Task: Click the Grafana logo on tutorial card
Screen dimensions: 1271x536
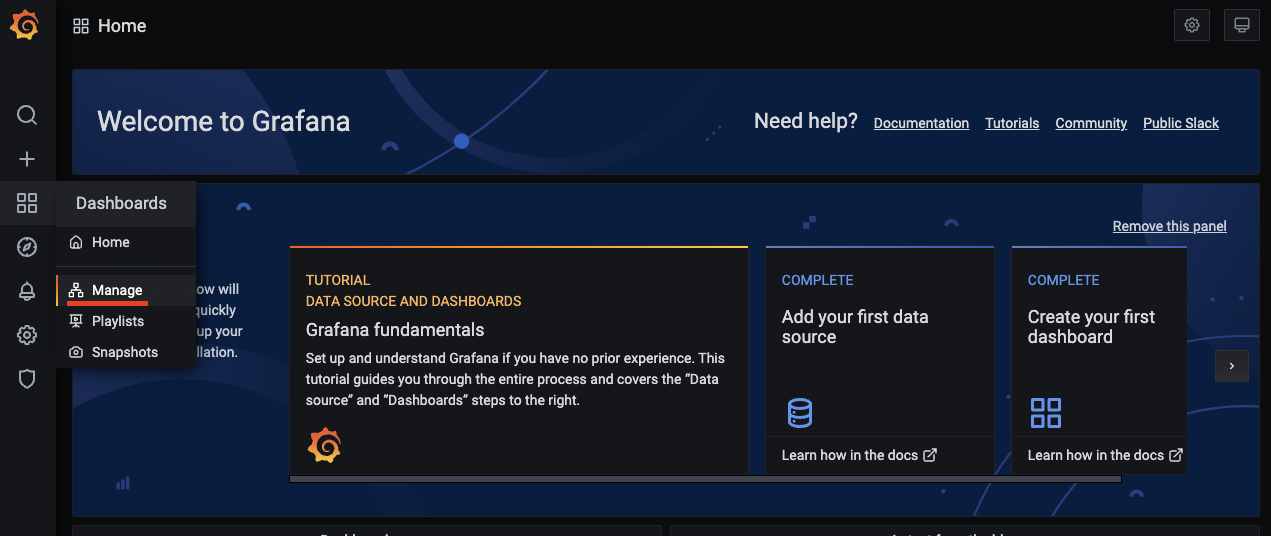Action: tap(324, 445)
